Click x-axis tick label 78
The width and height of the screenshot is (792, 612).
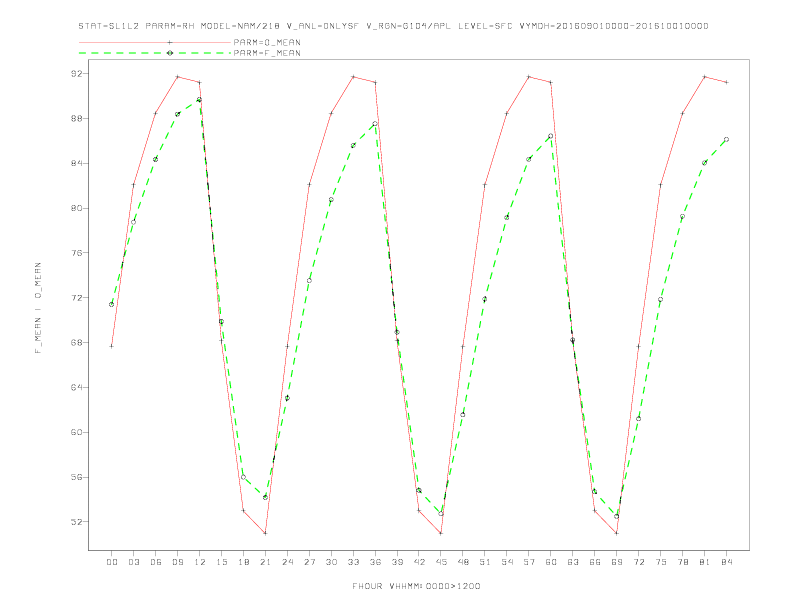coord(683,562)
